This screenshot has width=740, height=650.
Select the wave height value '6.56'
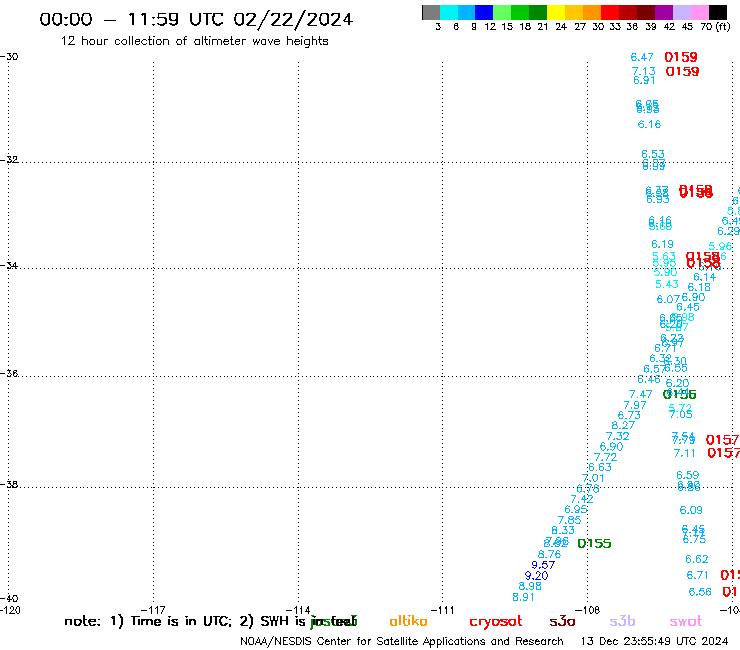[x=700, y=592]
